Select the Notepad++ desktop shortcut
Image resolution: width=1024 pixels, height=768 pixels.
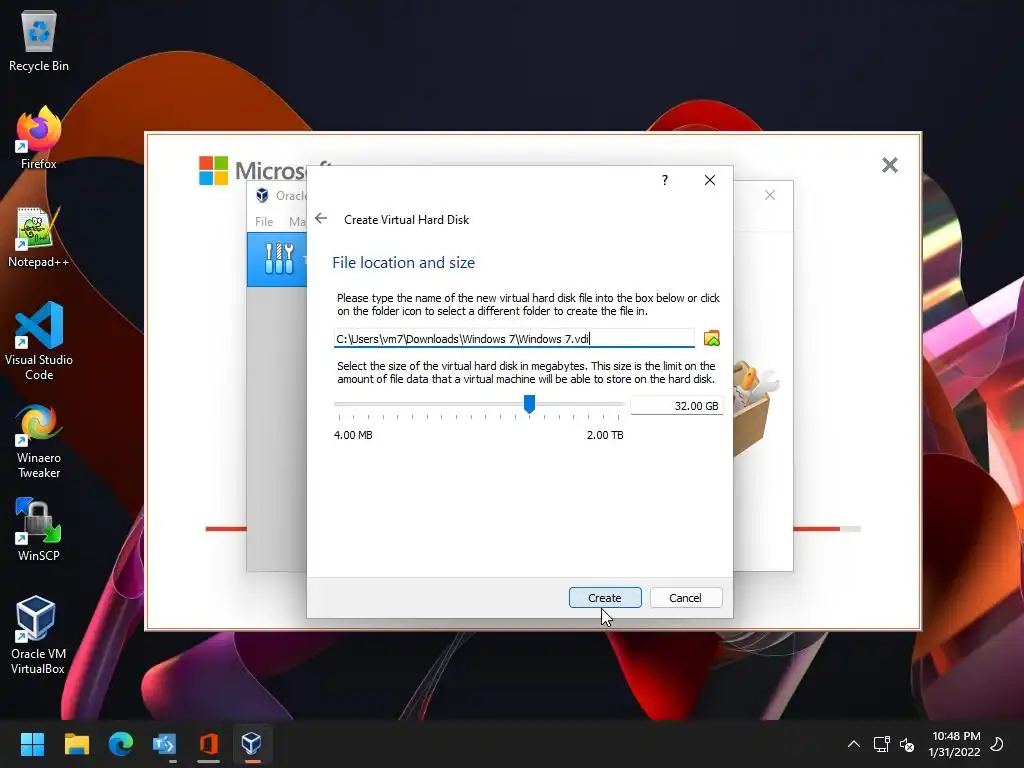click(x=39, y=236)
